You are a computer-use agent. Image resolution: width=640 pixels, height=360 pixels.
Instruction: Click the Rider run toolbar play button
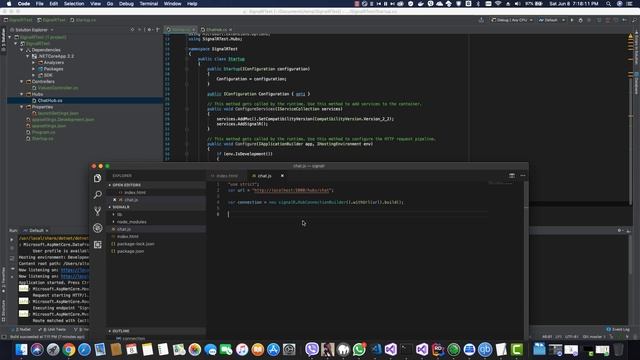[x=572, y=20]
